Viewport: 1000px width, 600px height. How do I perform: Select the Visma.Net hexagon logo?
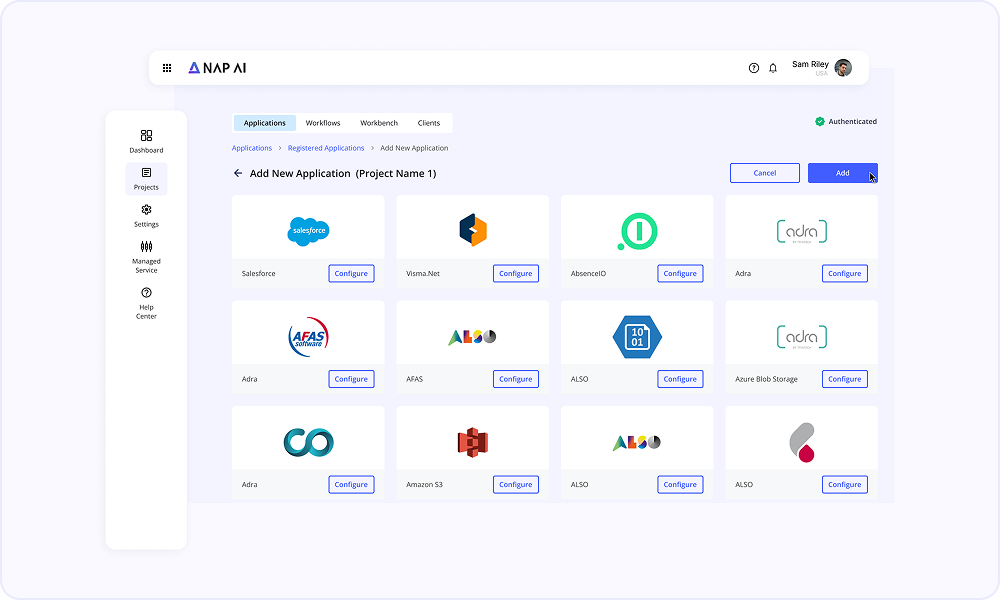pos(473,230)
